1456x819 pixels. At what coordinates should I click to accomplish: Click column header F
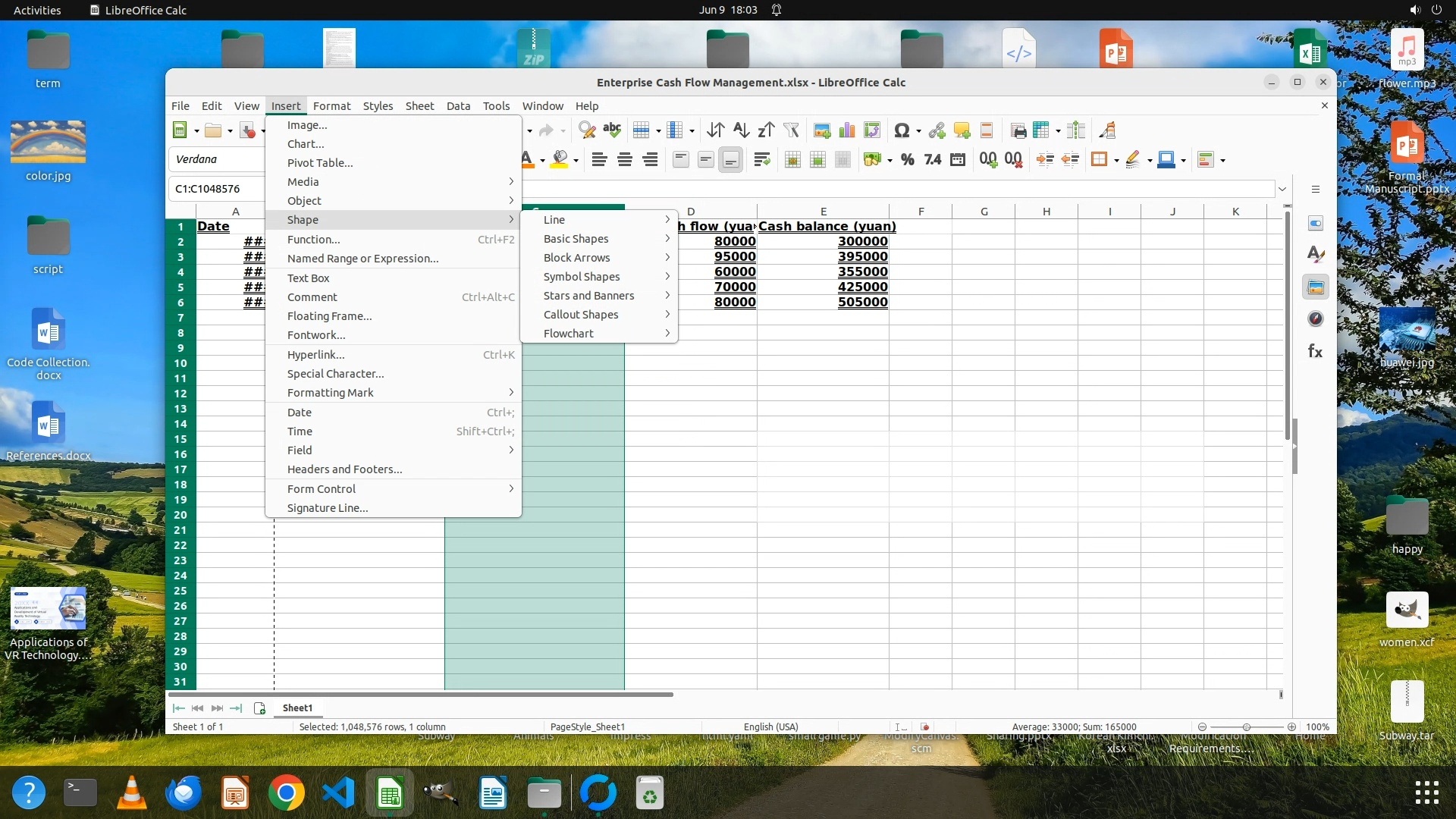pyautogui.click(x=921, y=212)
